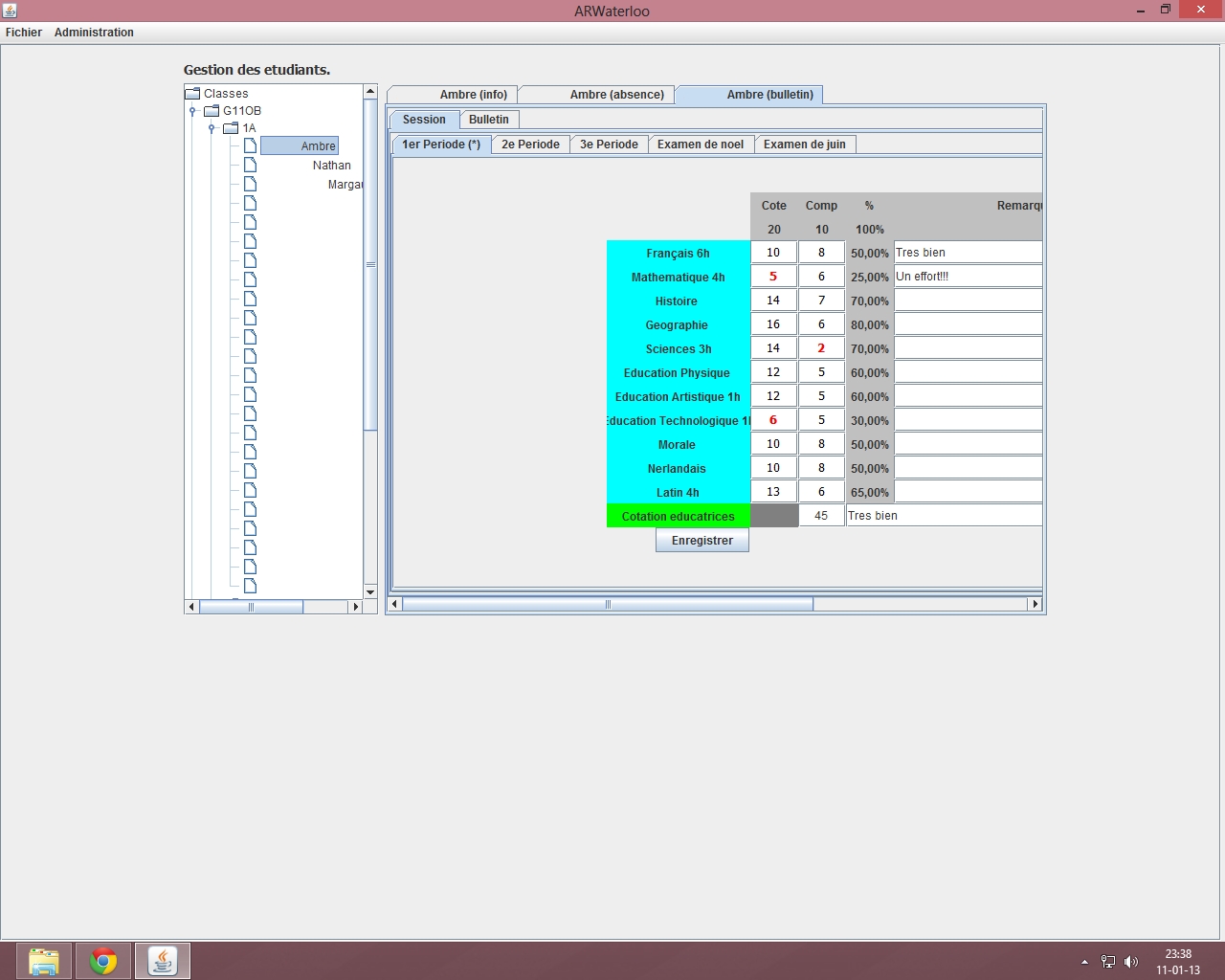The width and height of the screenshot is (1225, 980).
Task: Collapse the 1A class tree node
Action: point(212,128)
